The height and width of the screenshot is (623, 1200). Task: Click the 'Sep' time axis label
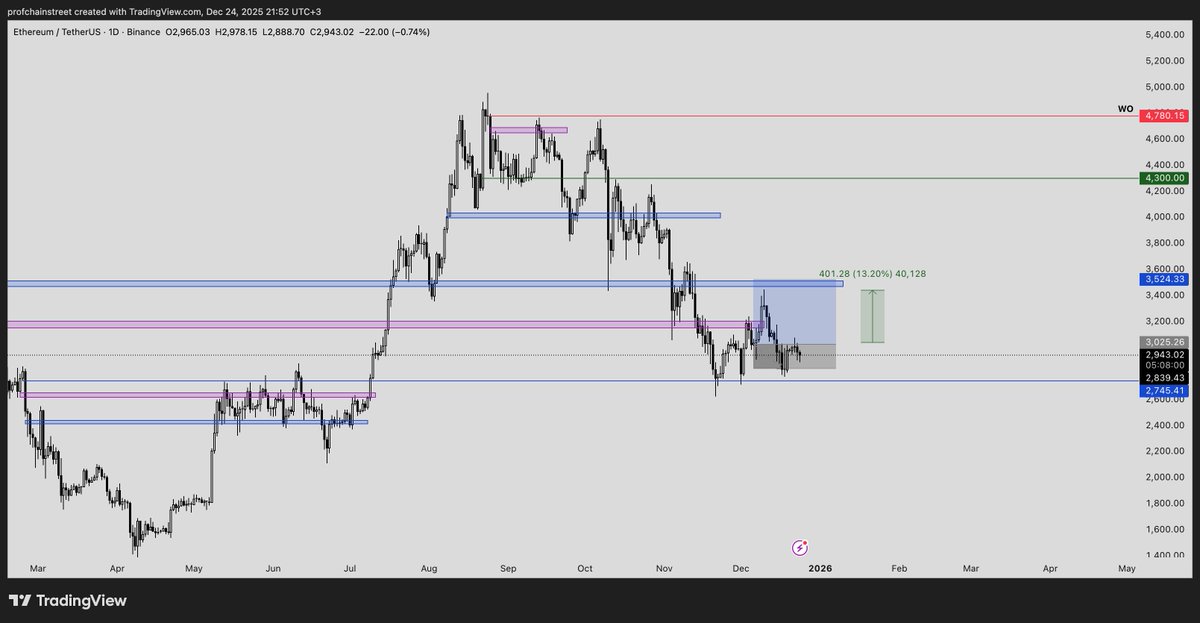coord(508,568)
